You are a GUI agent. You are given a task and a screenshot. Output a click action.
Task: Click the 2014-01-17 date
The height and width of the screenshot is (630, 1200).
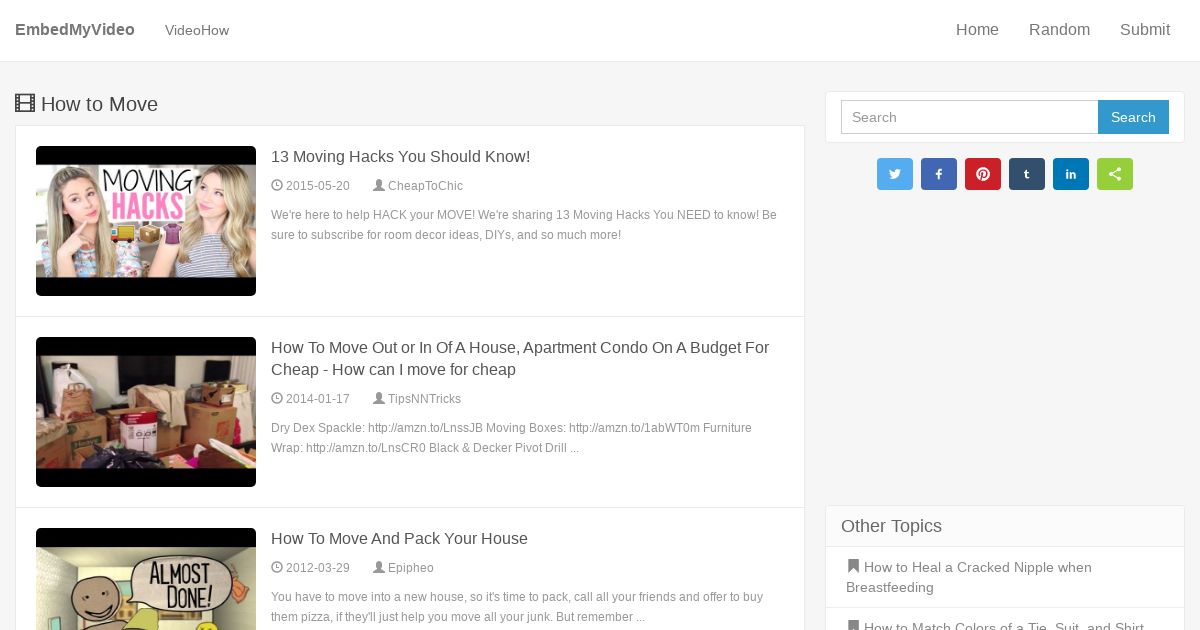(x=318, y=399)
